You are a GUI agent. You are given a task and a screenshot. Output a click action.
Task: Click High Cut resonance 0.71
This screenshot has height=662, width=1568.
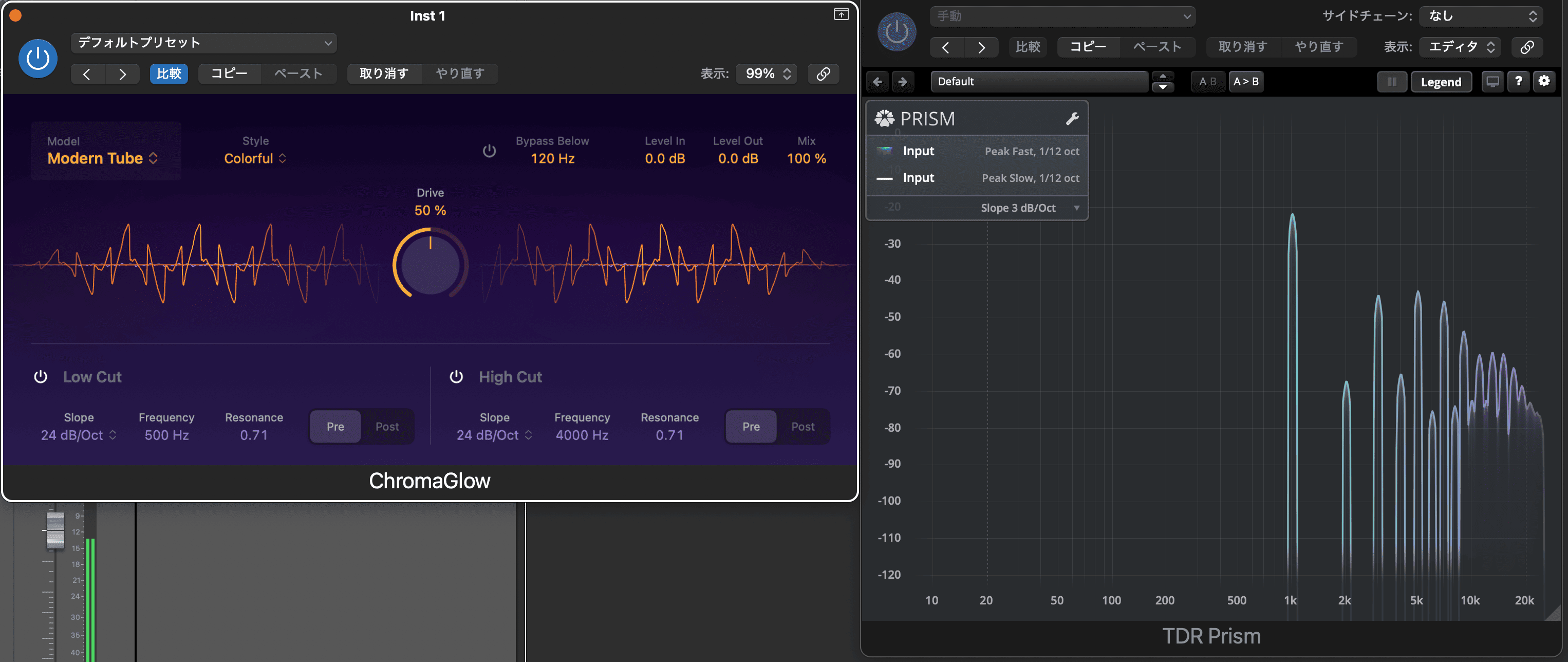(x=669, y=435)
